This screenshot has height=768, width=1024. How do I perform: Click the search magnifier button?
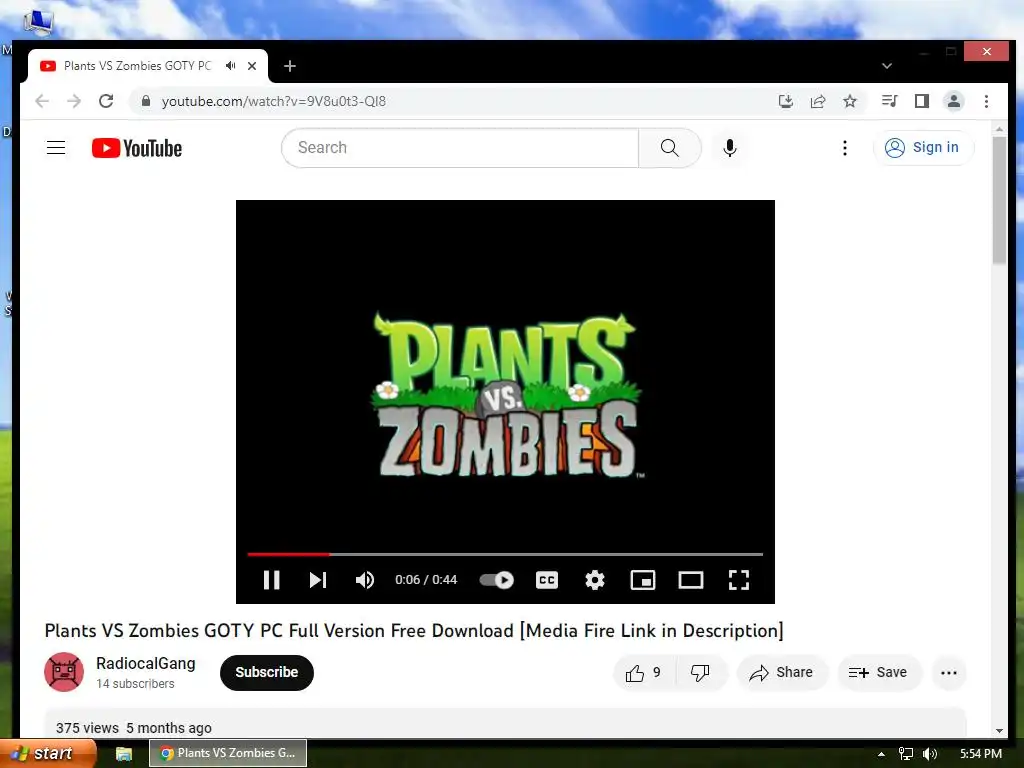pos(669,148)
